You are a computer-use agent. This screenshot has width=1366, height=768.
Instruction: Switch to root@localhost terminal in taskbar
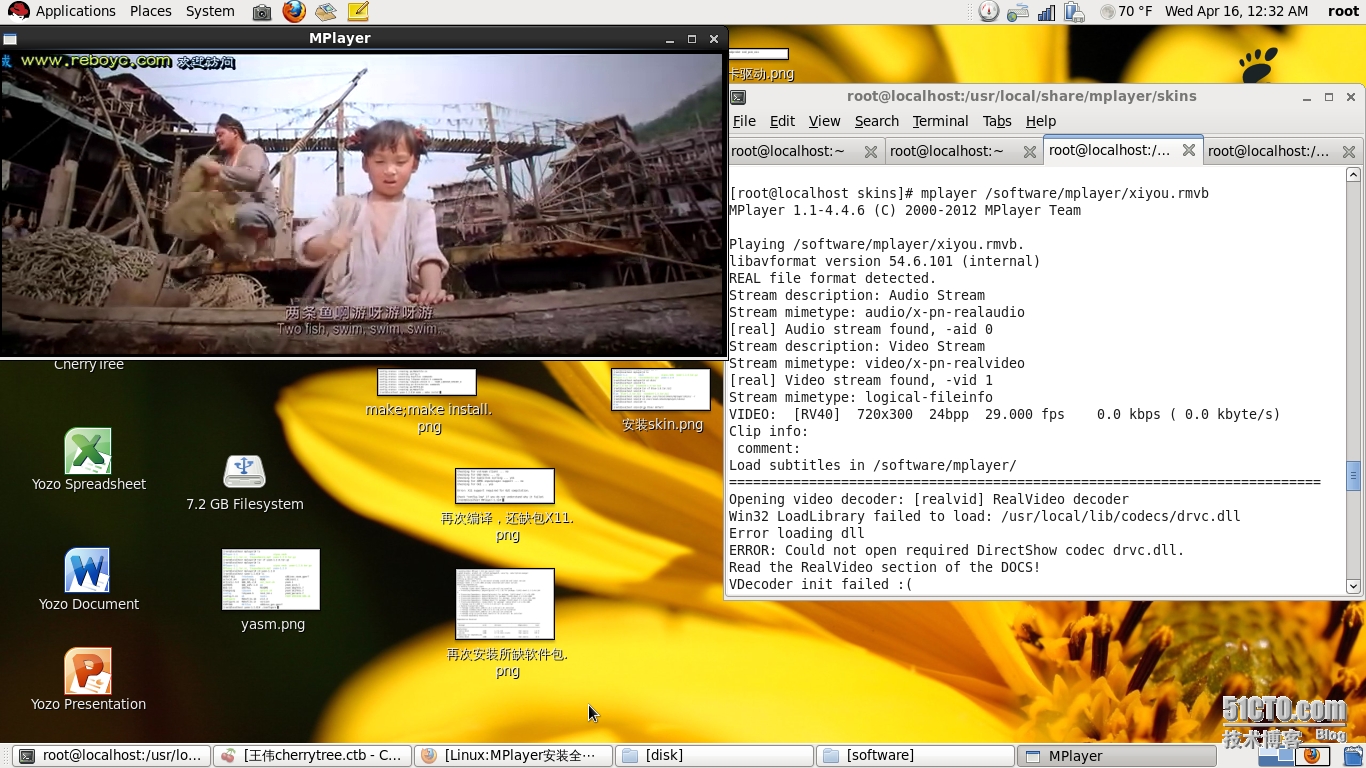click(x=113, y=756)
